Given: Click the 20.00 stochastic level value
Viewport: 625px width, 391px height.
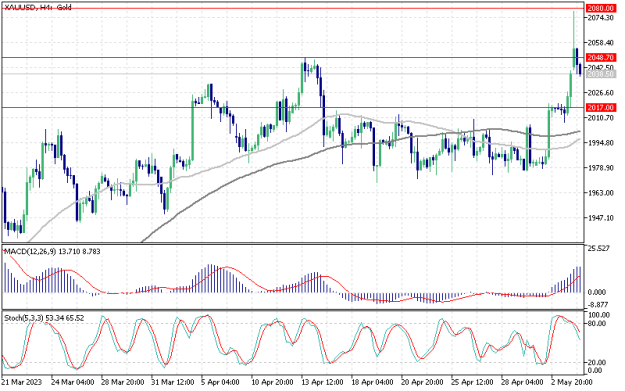Looking at the screenshot, I should [597, 362].
